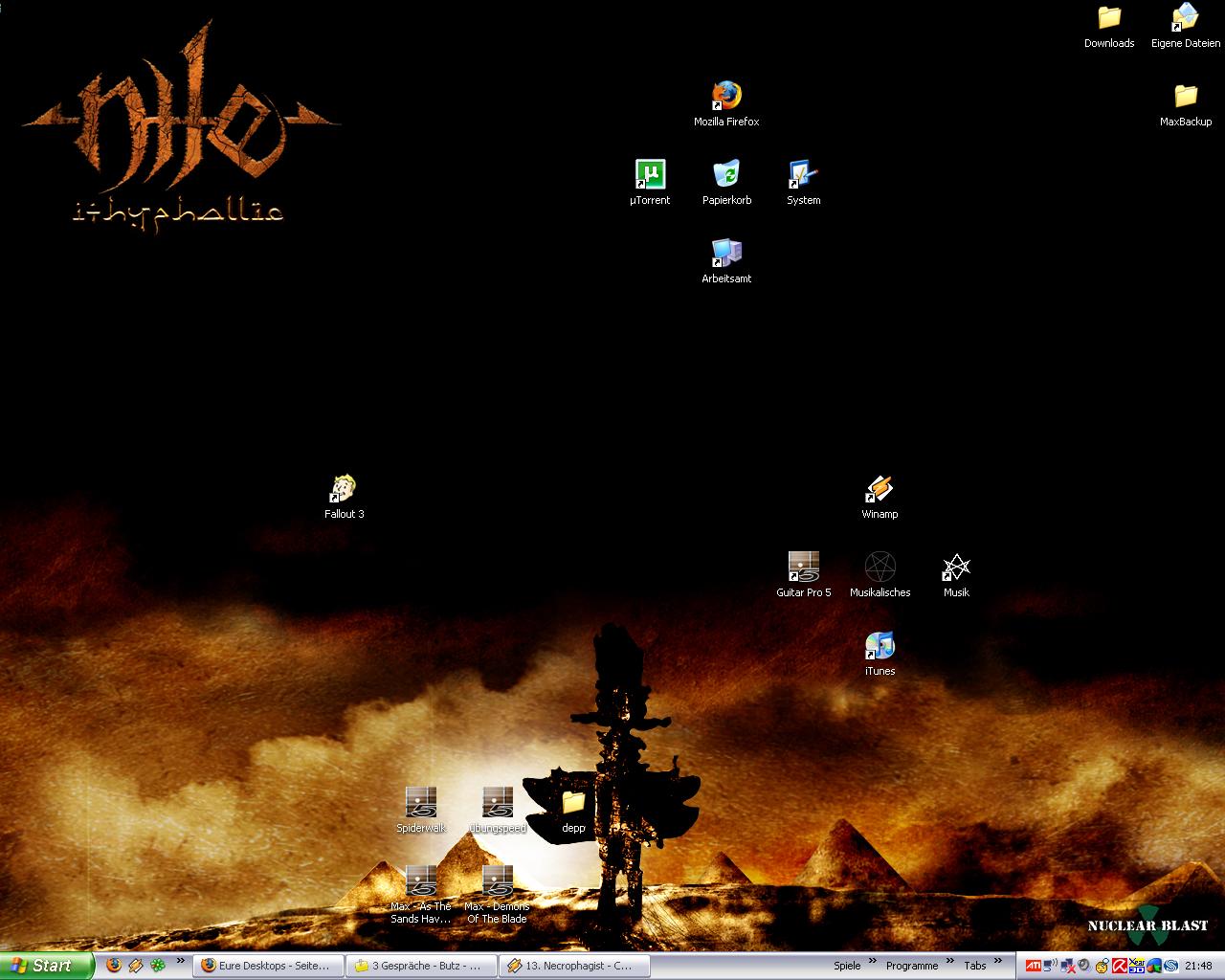This screenshot has width=1225, height=980.
Task: Open the Programme toolbar label
Action: (912, 966)
